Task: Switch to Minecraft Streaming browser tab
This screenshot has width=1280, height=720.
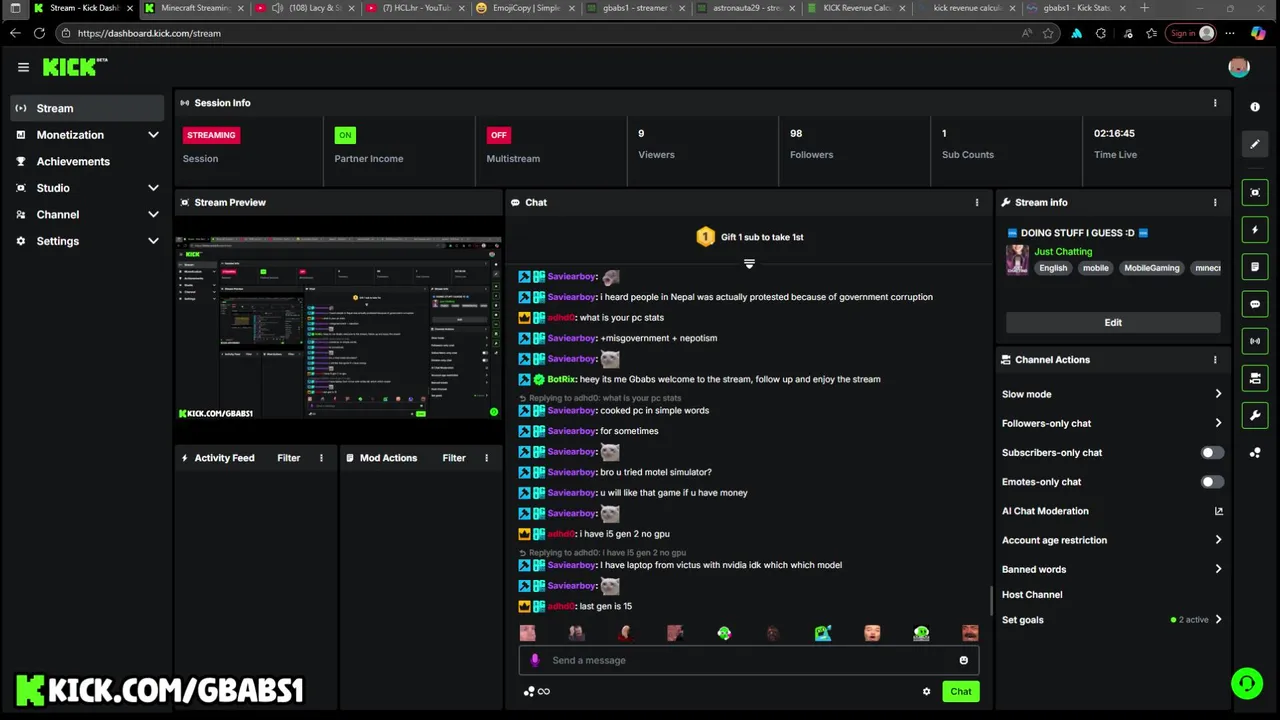Action: pos(192,8)
